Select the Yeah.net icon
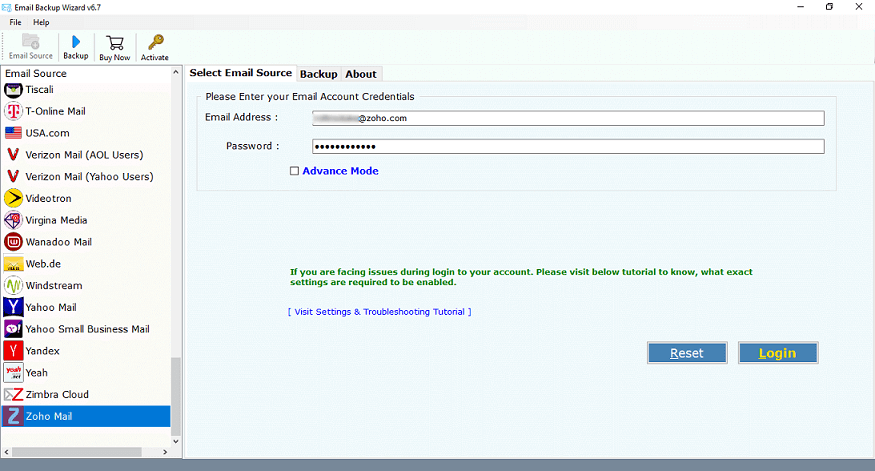This screenshot has height=471, width=875. coord(13,372)
